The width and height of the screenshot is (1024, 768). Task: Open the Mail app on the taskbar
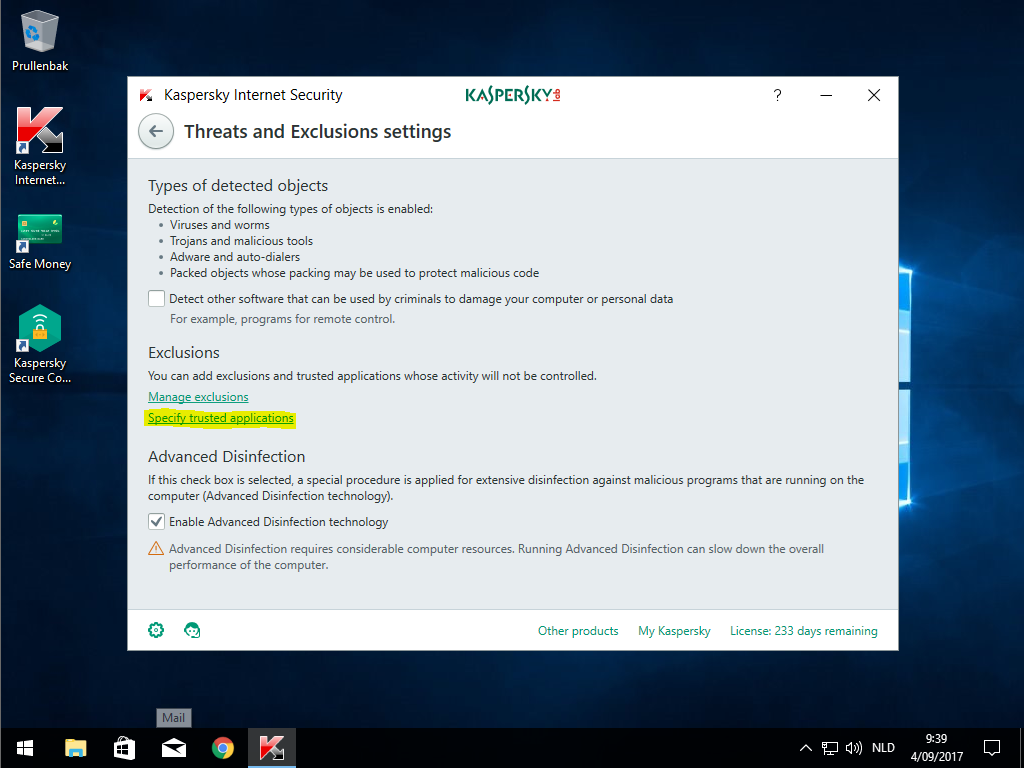pyautogui.click(x=174, y=748)
